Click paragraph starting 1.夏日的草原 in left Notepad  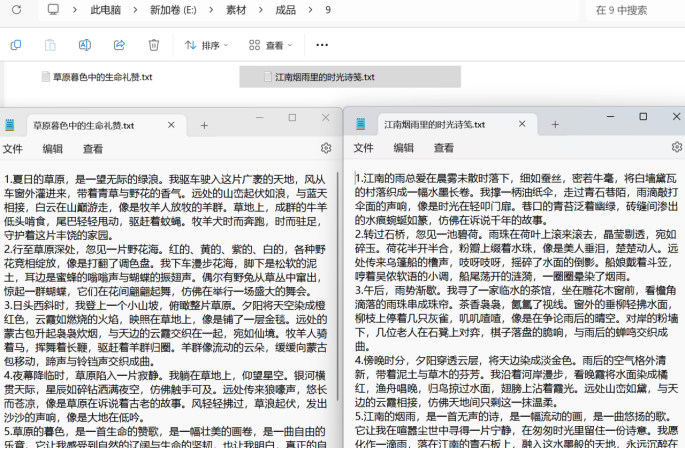coord(165,207)
